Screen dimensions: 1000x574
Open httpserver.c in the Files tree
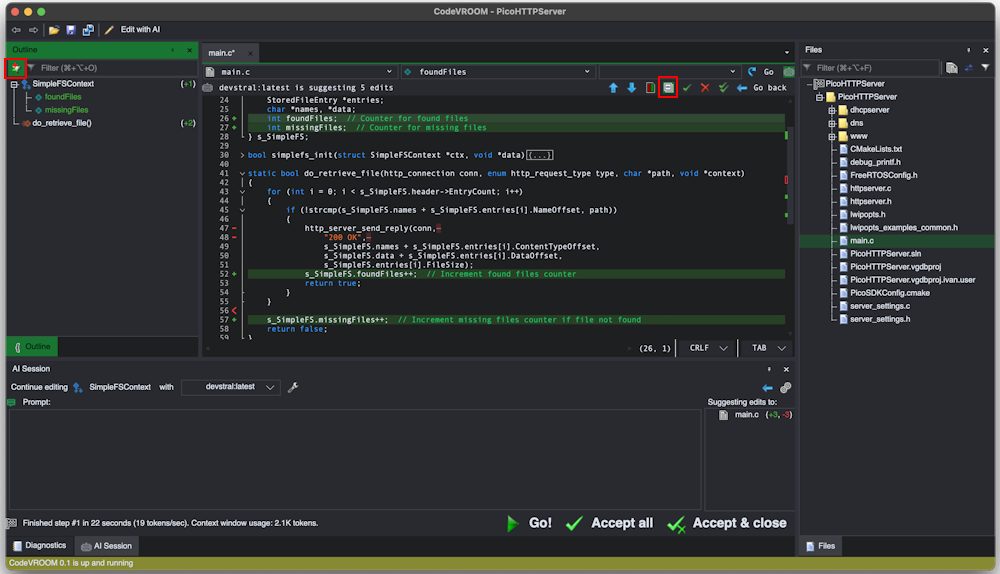[870, 189]
